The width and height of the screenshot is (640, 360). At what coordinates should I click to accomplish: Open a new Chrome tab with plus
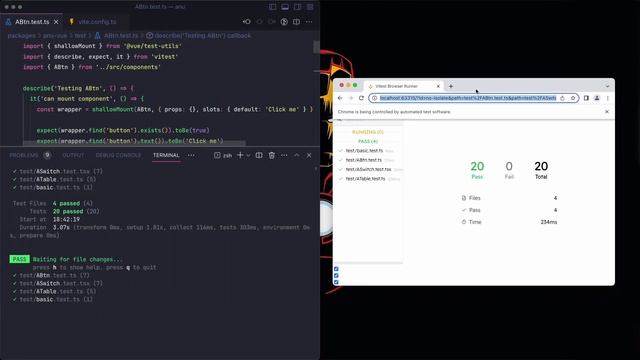tap(451, 86)
